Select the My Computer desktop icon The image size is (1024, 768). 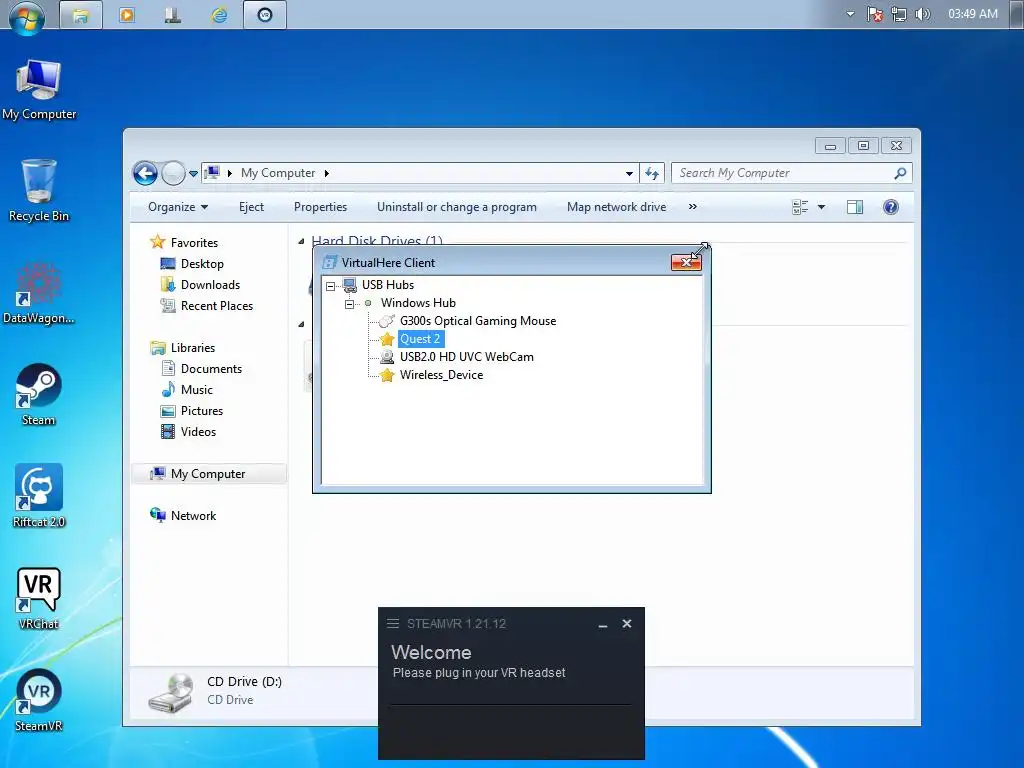(39, 90)
